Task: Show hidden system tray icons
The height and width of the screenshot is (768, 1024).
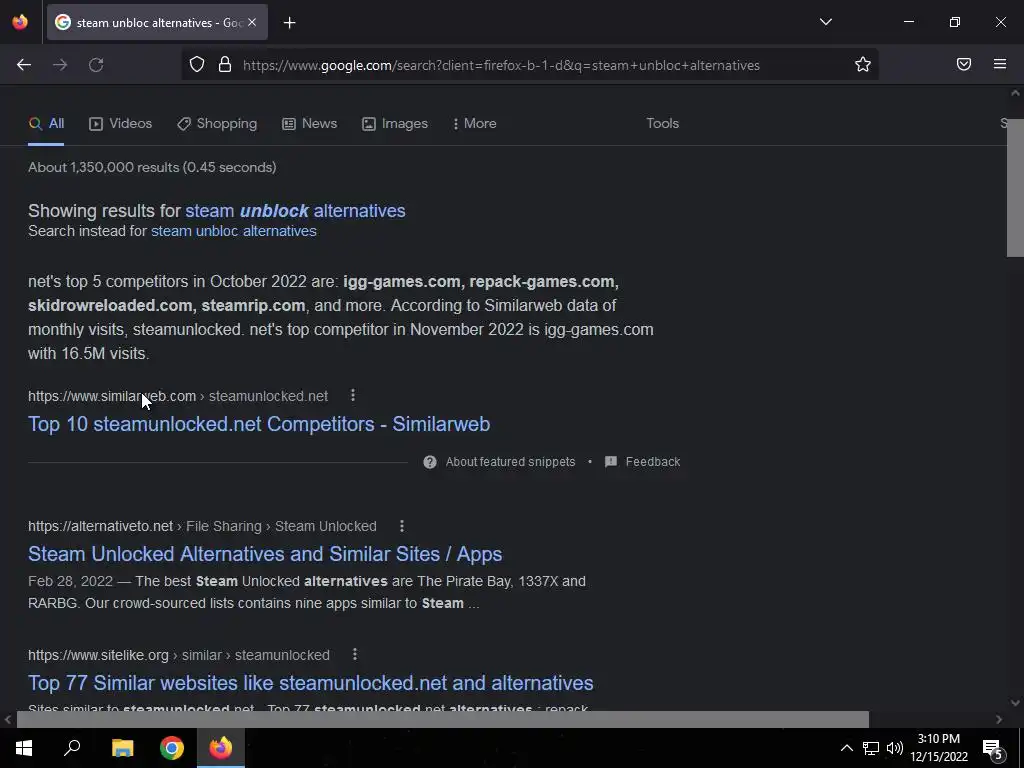Action: [846, 748]
